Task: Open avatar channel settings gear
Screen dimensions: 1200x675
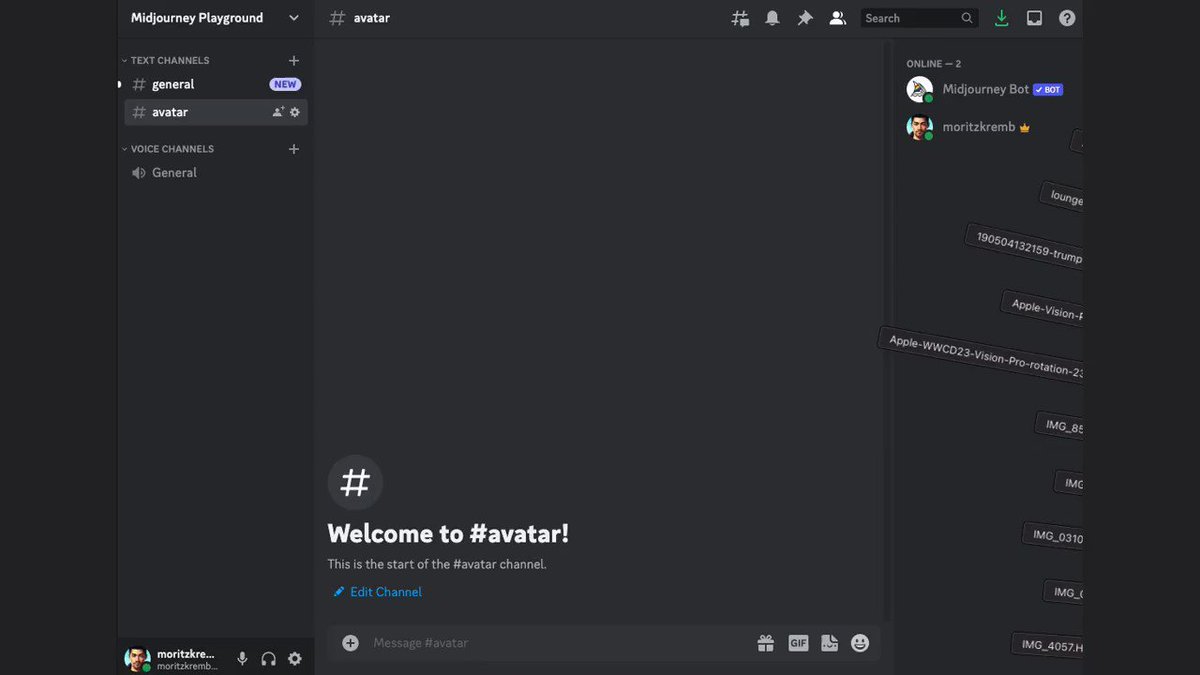Action: (295, 112)
